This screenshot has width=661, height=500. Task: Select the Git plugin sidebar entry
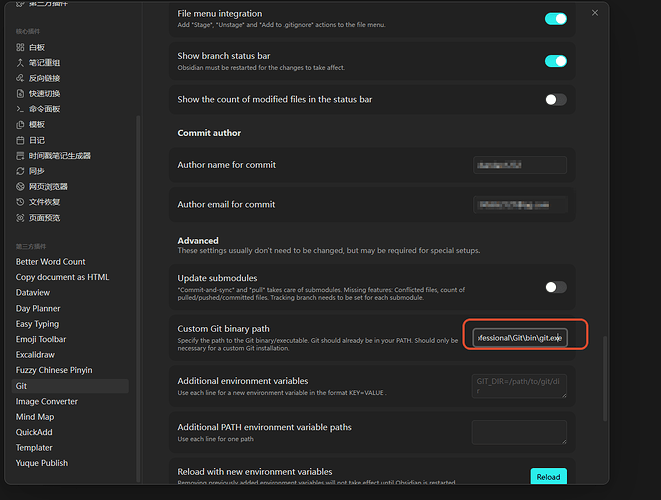coord(70,386)
